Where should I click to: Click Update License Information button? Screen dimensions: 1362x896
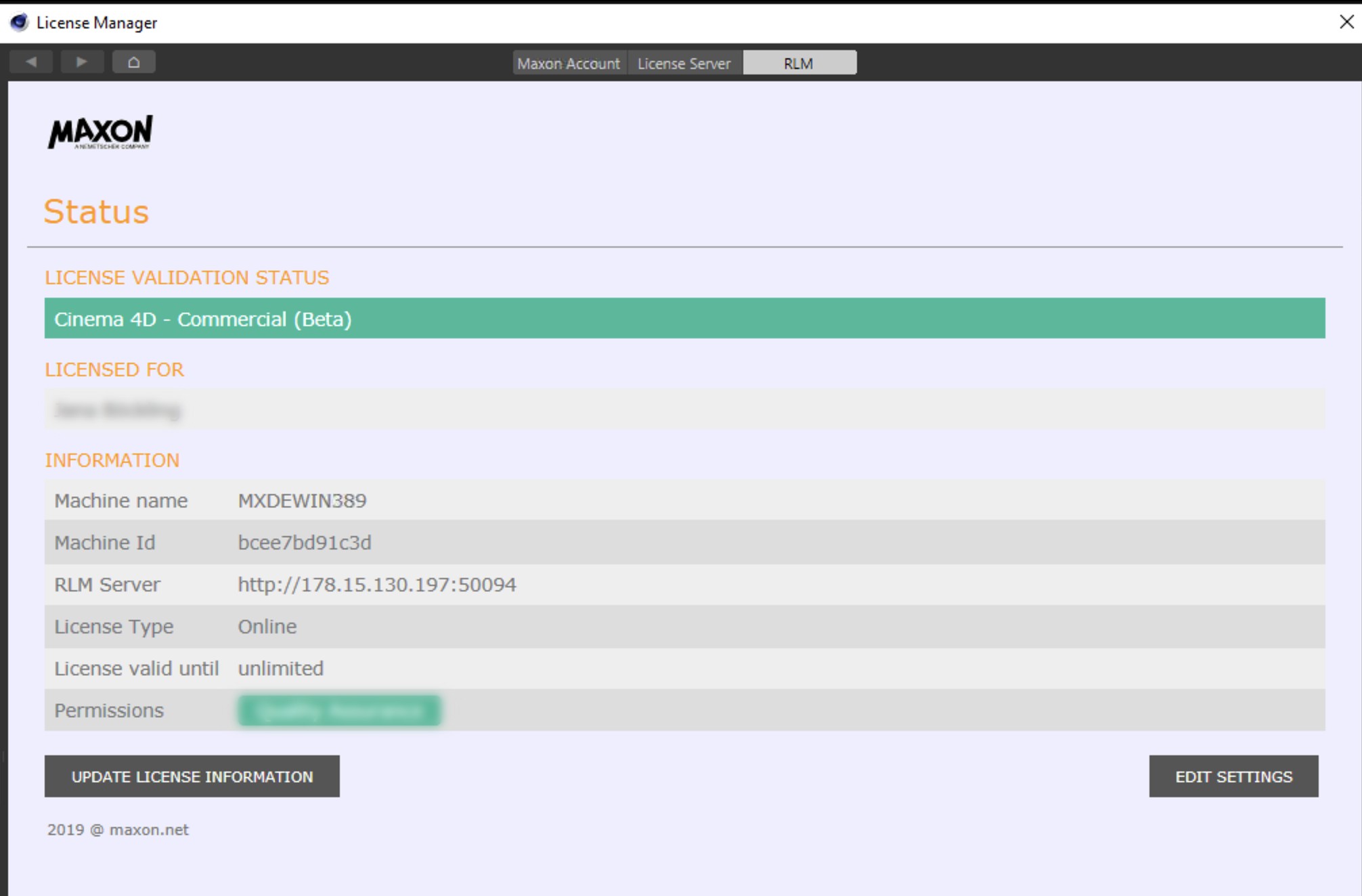tap(192, 776)
